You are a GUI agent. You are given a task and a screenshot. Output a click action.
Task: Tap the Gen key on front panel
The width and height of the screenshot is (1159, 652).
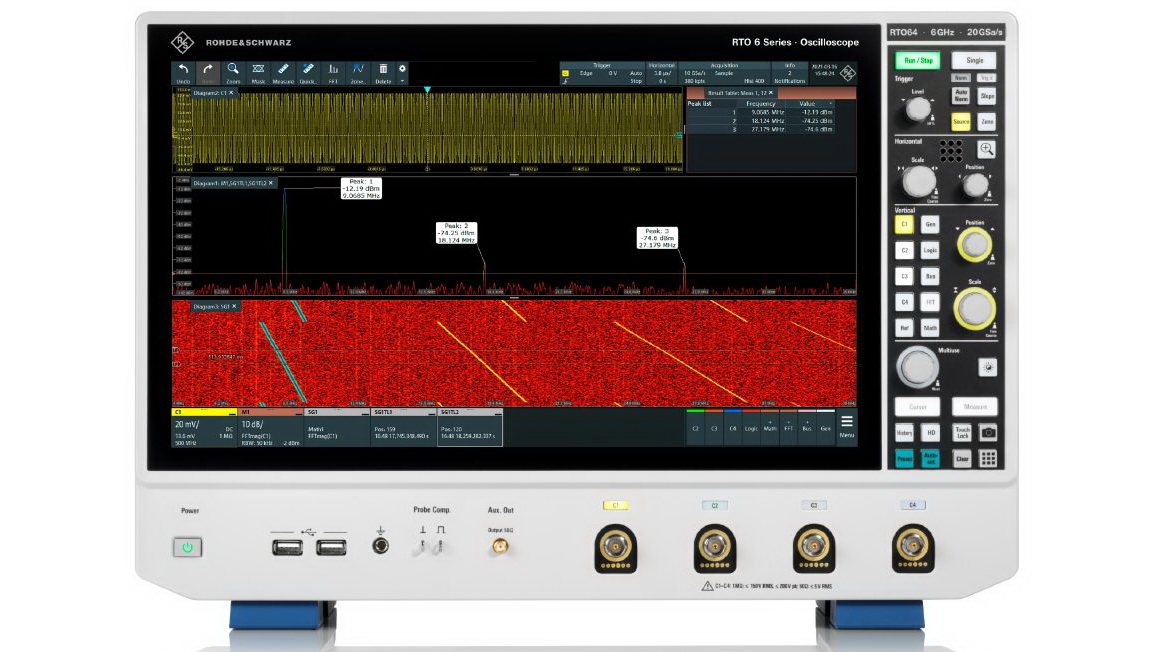click(x=931, y=224)
